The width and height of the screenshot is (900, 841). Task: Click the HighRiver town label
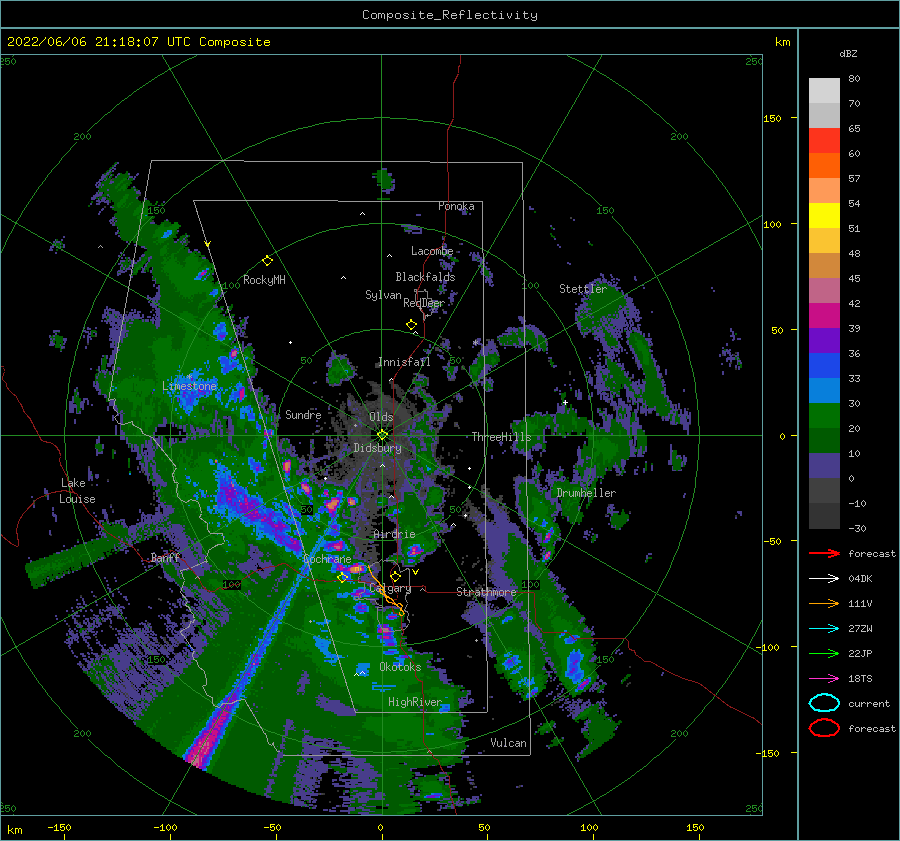415,702
